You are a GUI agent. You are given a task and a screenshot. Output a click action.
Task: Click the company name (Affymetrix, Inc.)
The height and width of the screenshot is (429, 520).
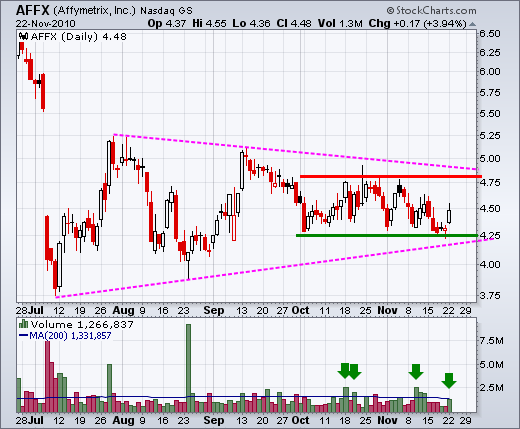tap(94, 11)
